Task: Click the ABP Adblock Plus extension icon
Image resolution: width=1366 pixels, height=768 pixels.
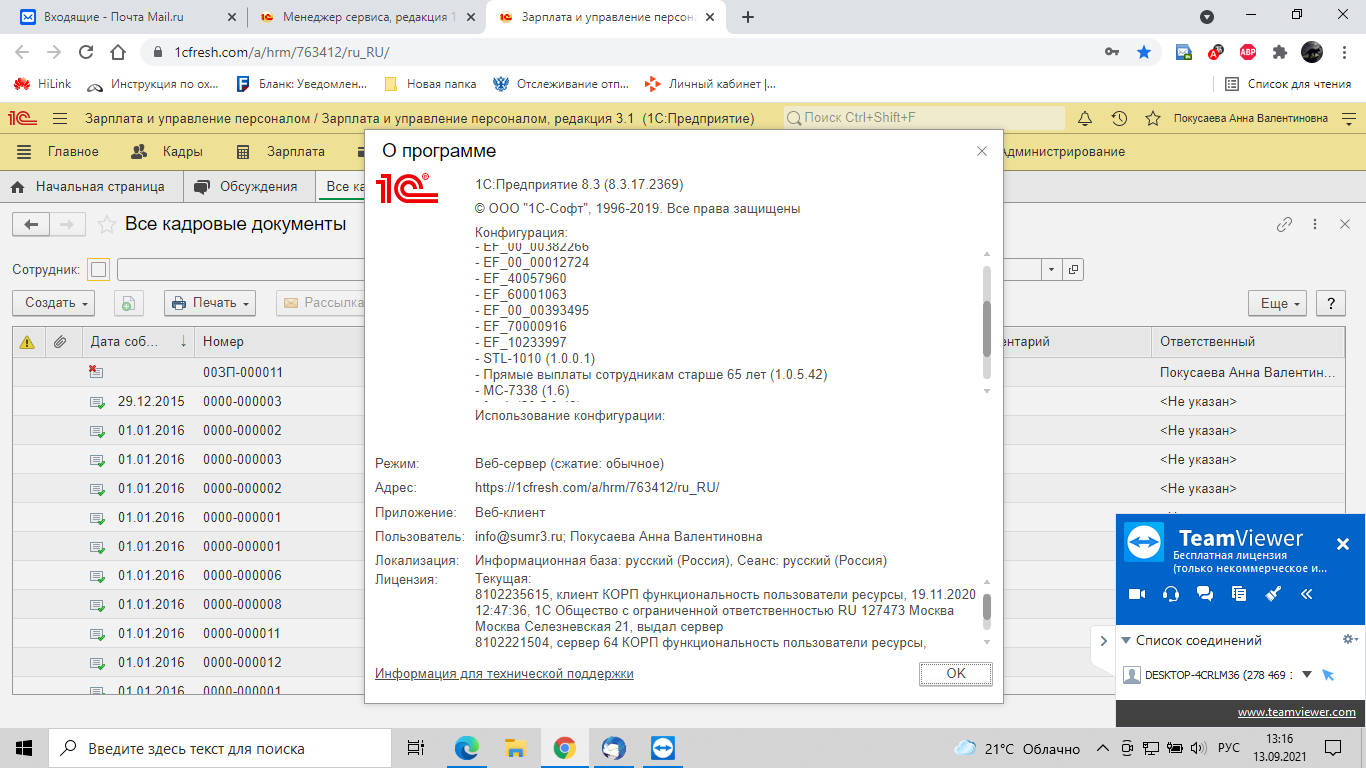Action: pos(1248,52)
